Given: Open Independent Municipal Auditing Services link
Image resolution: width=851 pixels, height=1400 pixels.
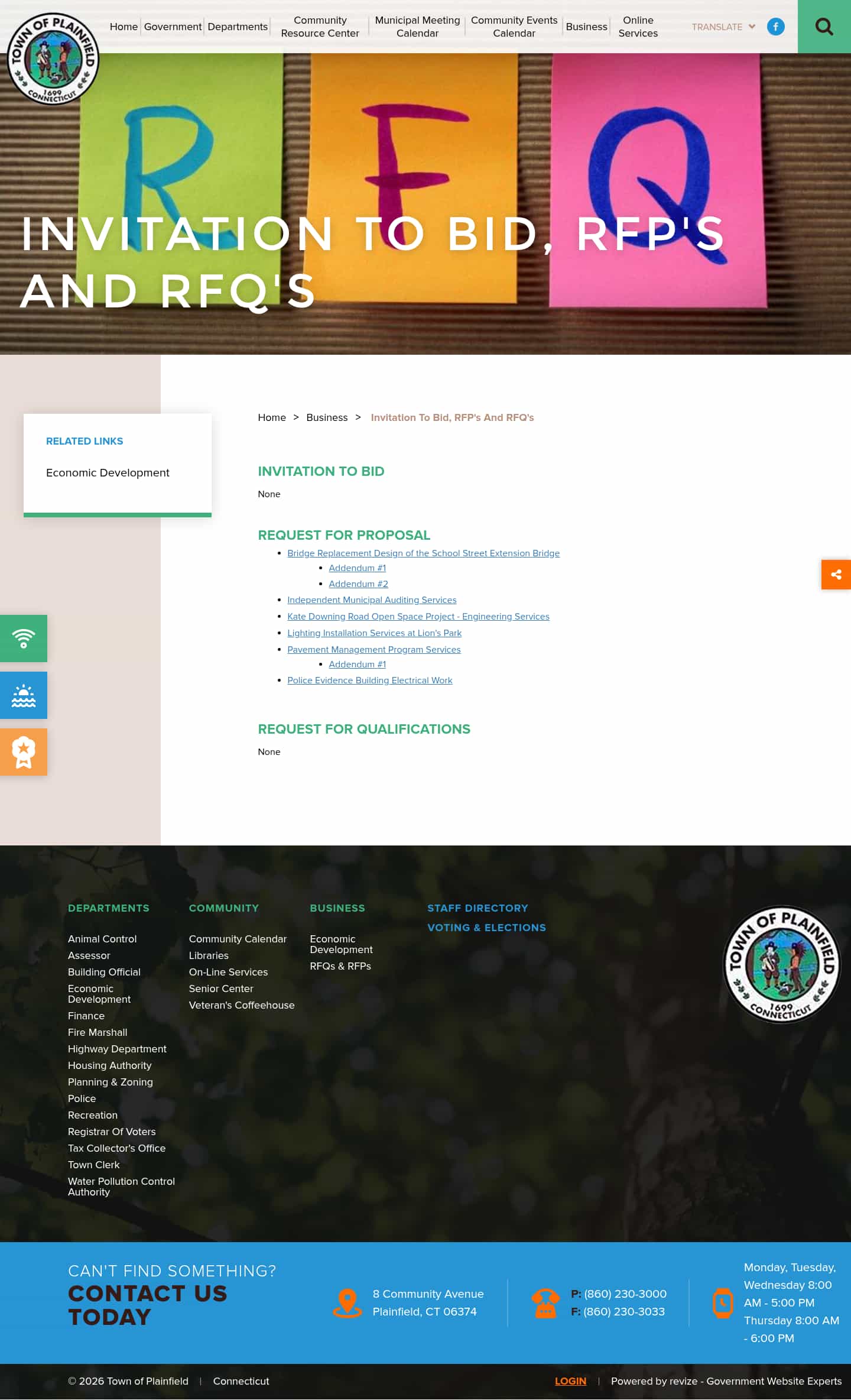Looking at the screenshot, I should coord(372,600).
